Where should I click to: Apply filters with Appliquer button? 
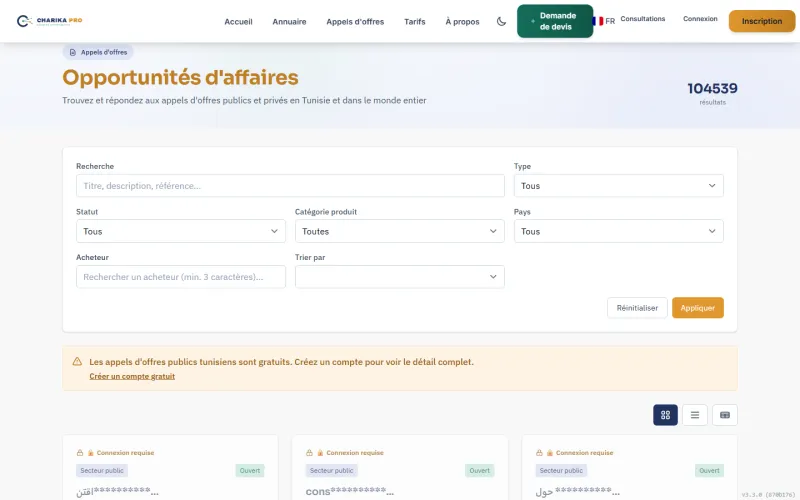(697, 308)
